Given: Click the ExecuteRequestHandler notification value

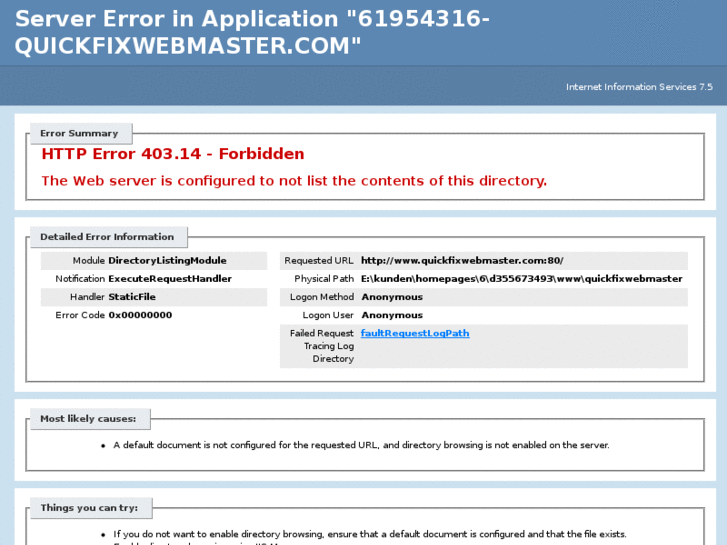Looking at the screenshot, I should click(170, 278).
